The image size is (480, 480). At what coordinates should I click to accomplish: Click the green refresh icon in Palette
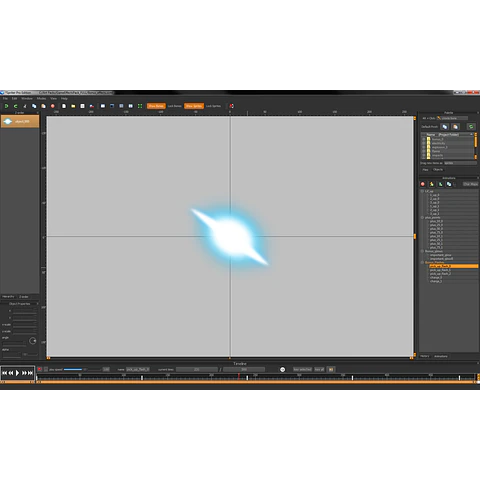471,127
